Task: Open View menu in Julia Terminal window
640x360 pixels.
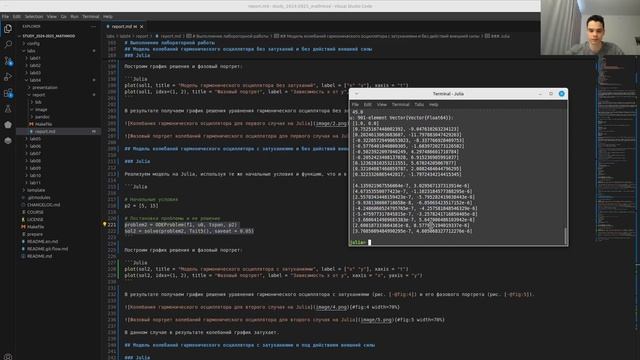Action: pos(382,105)
